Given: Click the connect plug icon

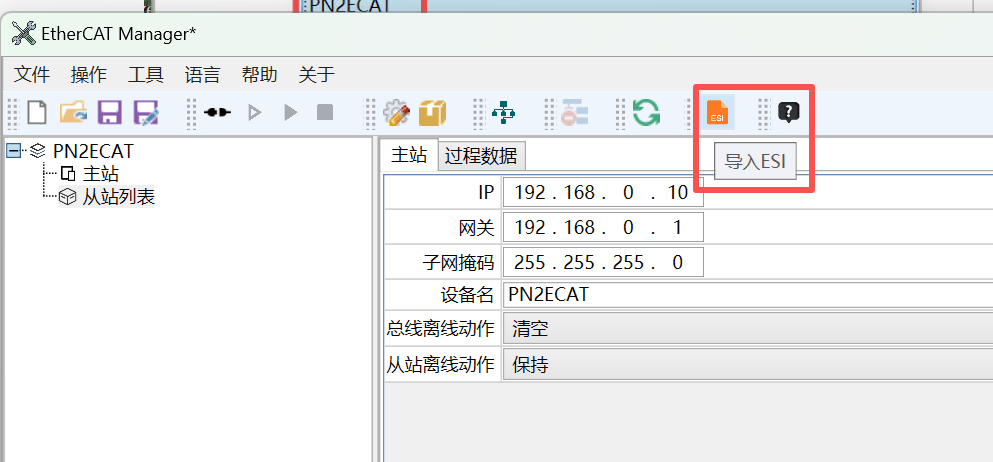Looking at the screenshot, I should (x=217, y=113).
